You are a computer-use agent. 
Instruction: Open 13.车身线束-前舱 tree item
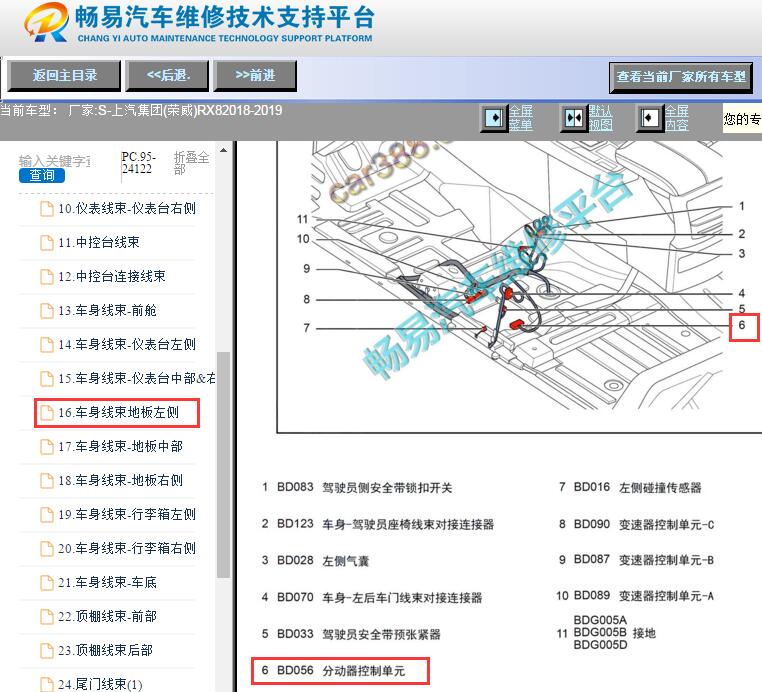(107, 311)
